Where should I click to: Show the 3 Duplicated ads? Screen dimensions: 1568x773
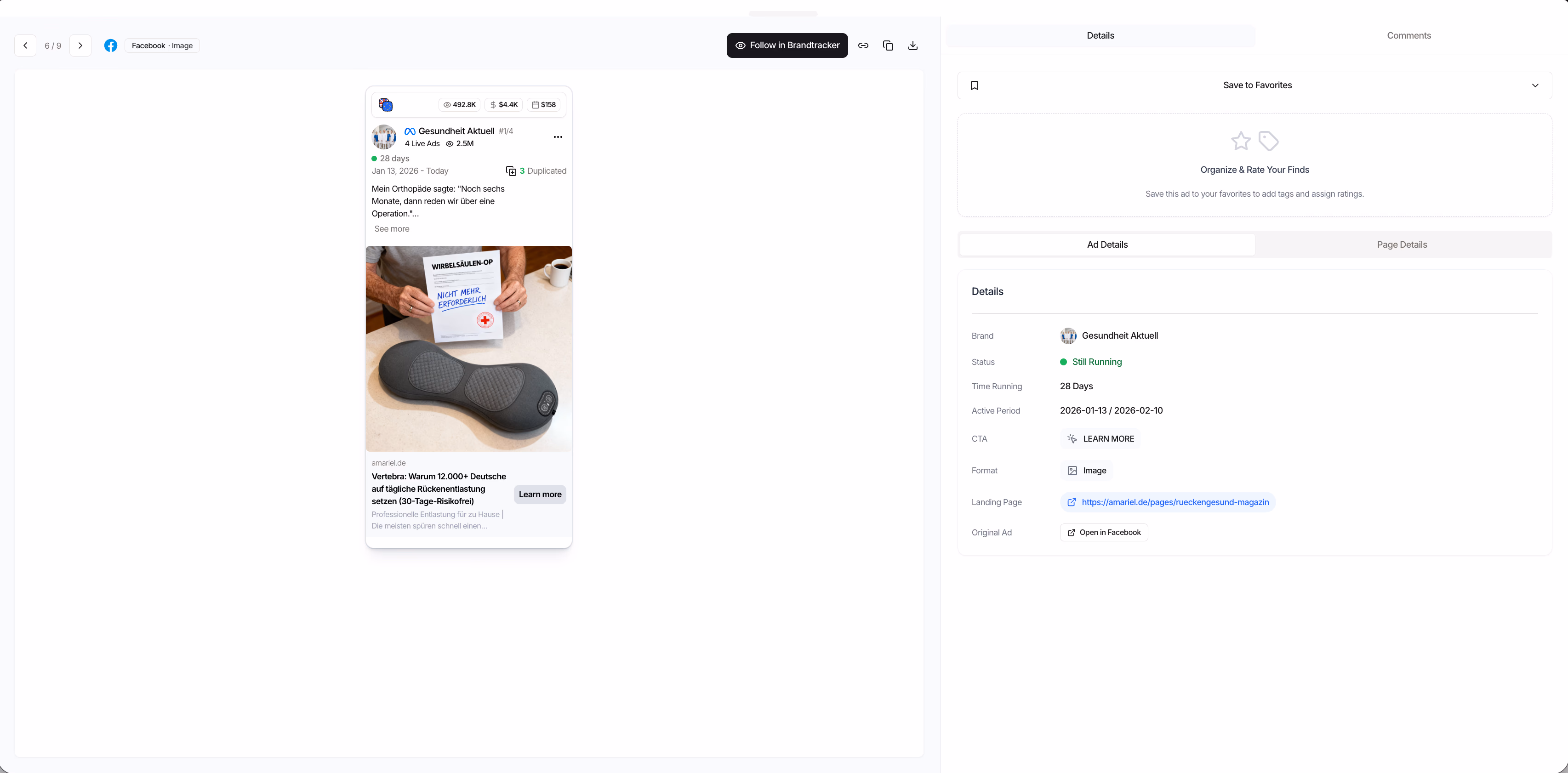[536, 171]
